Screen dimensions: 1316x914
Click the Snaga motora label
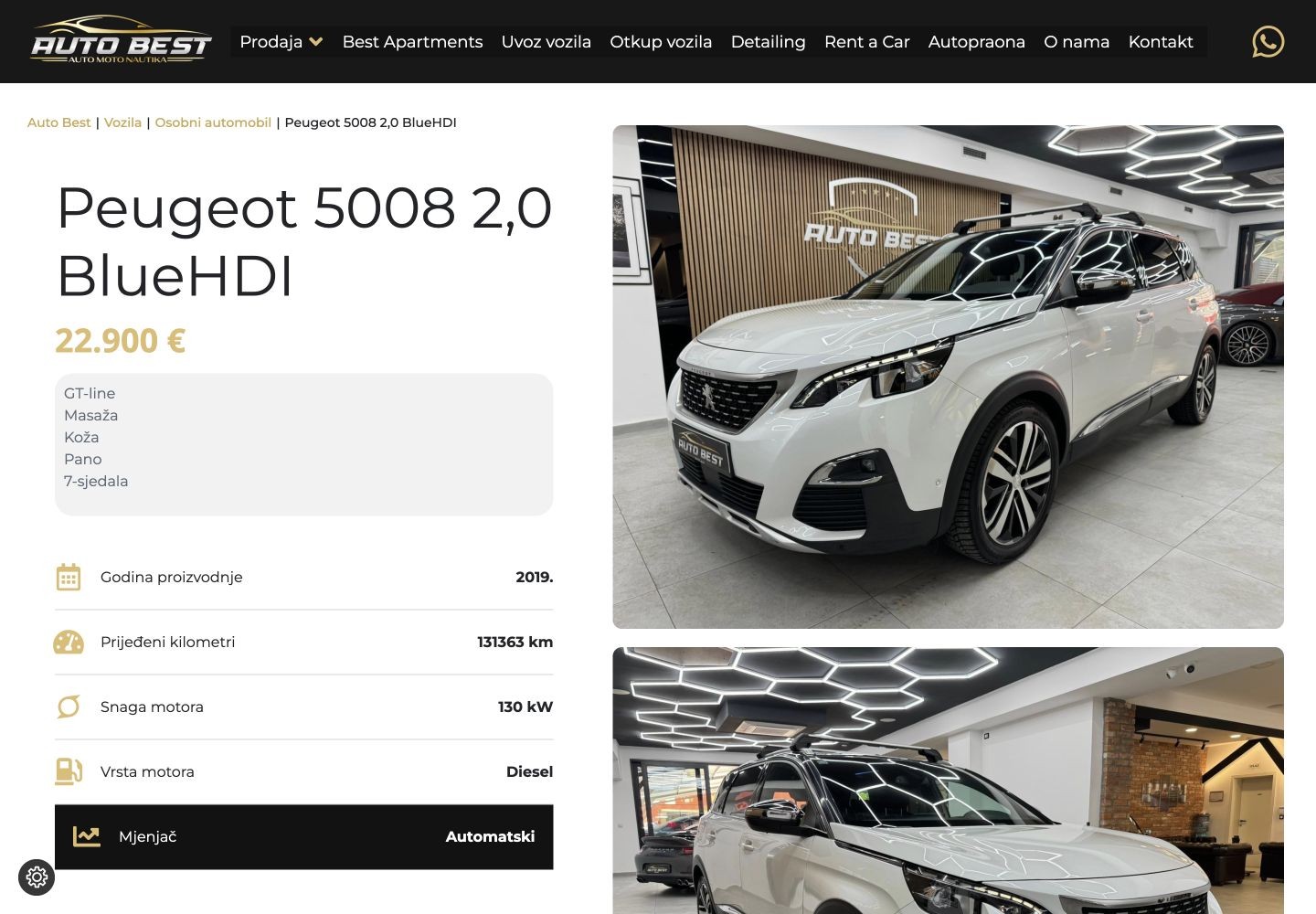152,707
